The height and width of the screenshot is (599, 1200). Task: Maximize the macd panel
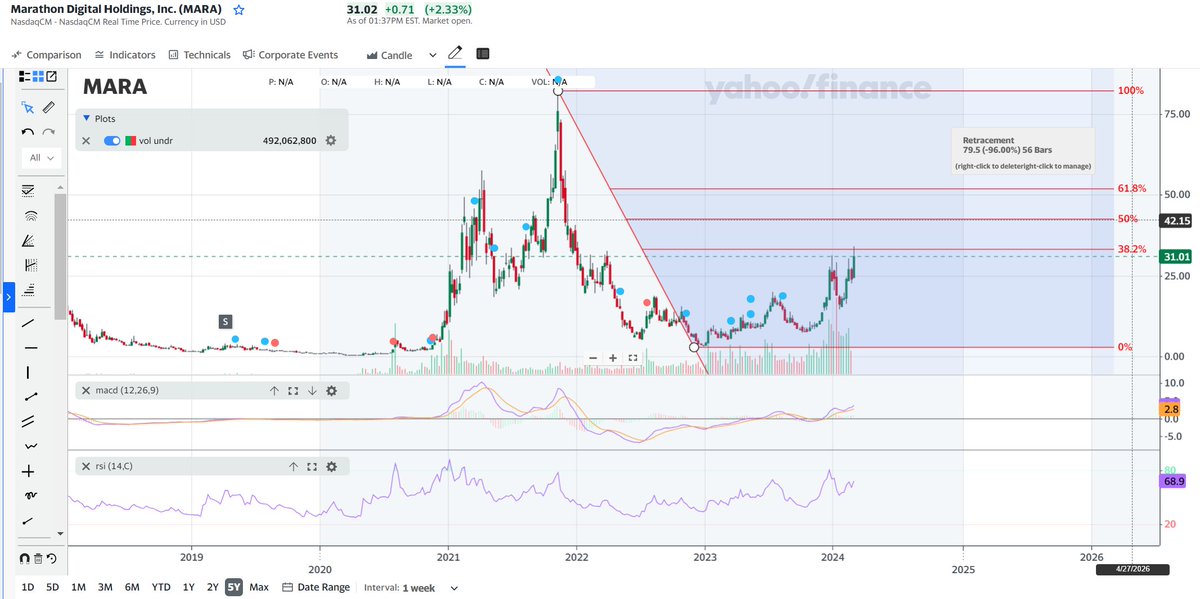point(293,391)
